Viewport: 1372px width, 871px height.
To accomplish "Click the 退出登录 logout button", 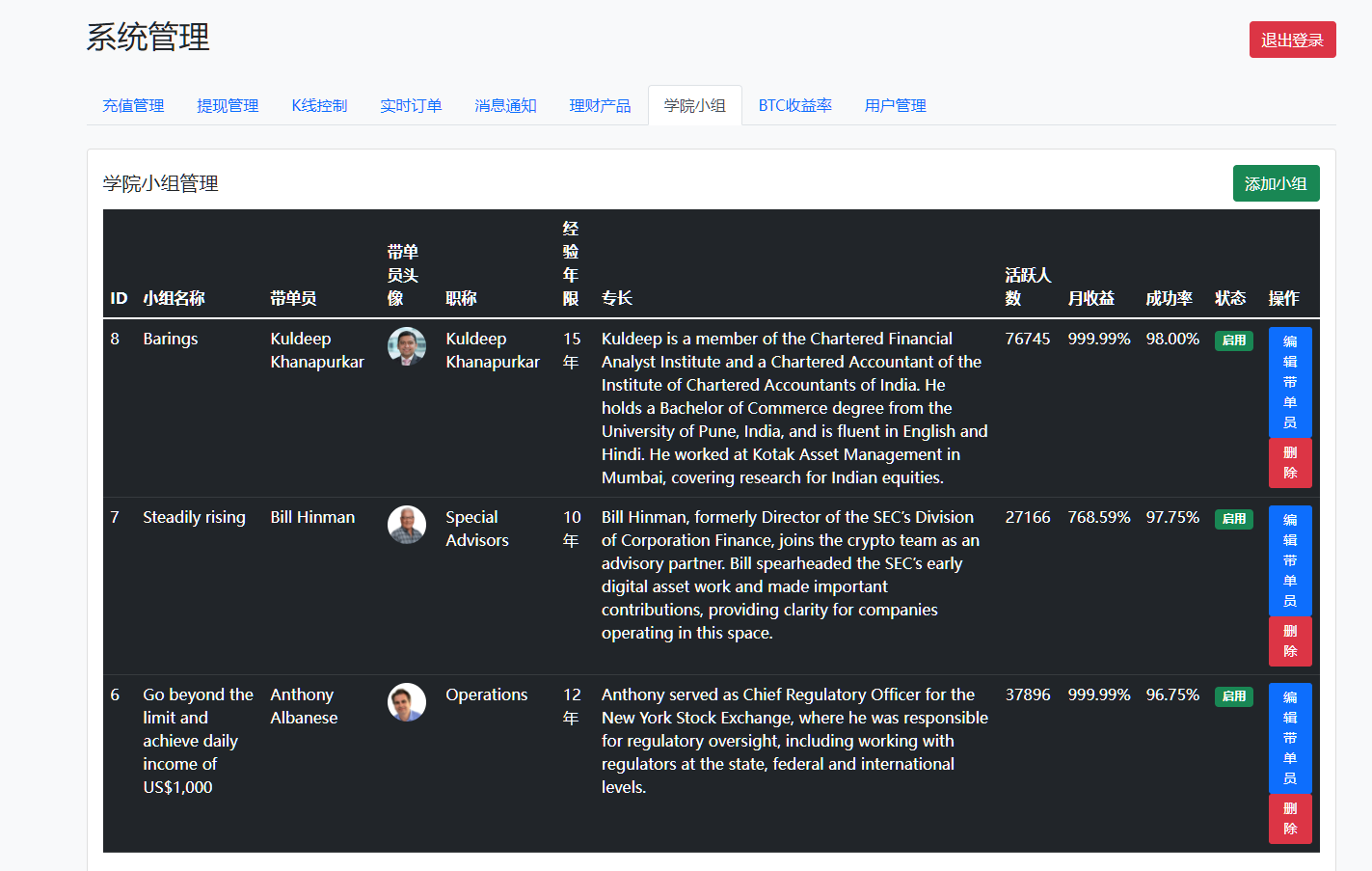I will point(1292,40).
